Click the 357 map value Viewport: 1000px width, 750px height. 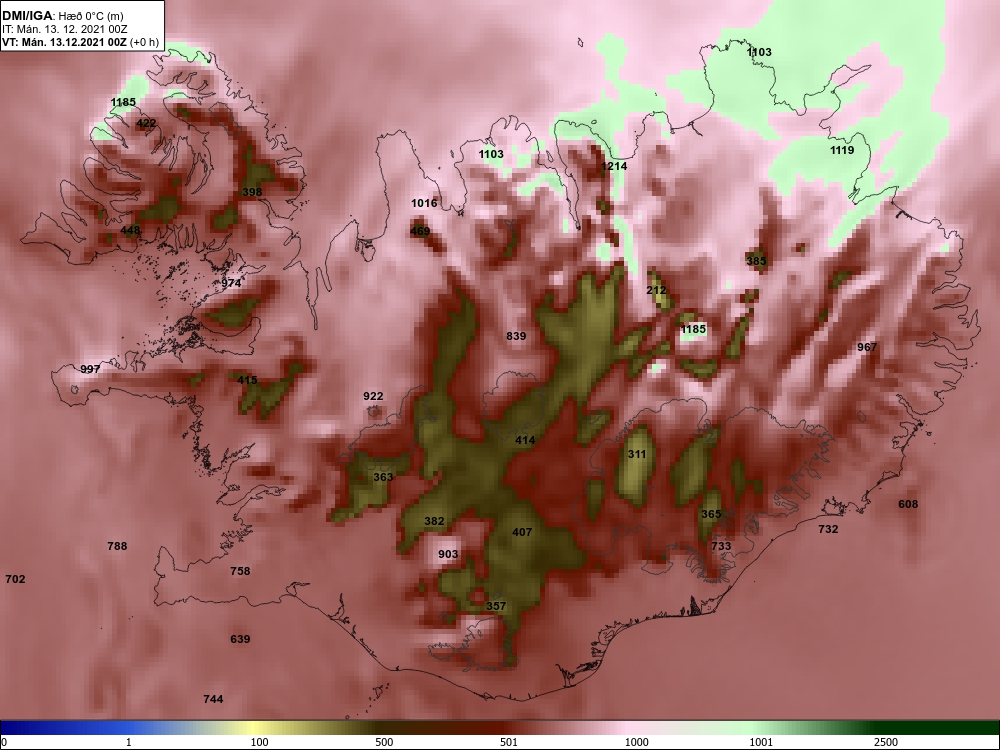pos(496,606)
